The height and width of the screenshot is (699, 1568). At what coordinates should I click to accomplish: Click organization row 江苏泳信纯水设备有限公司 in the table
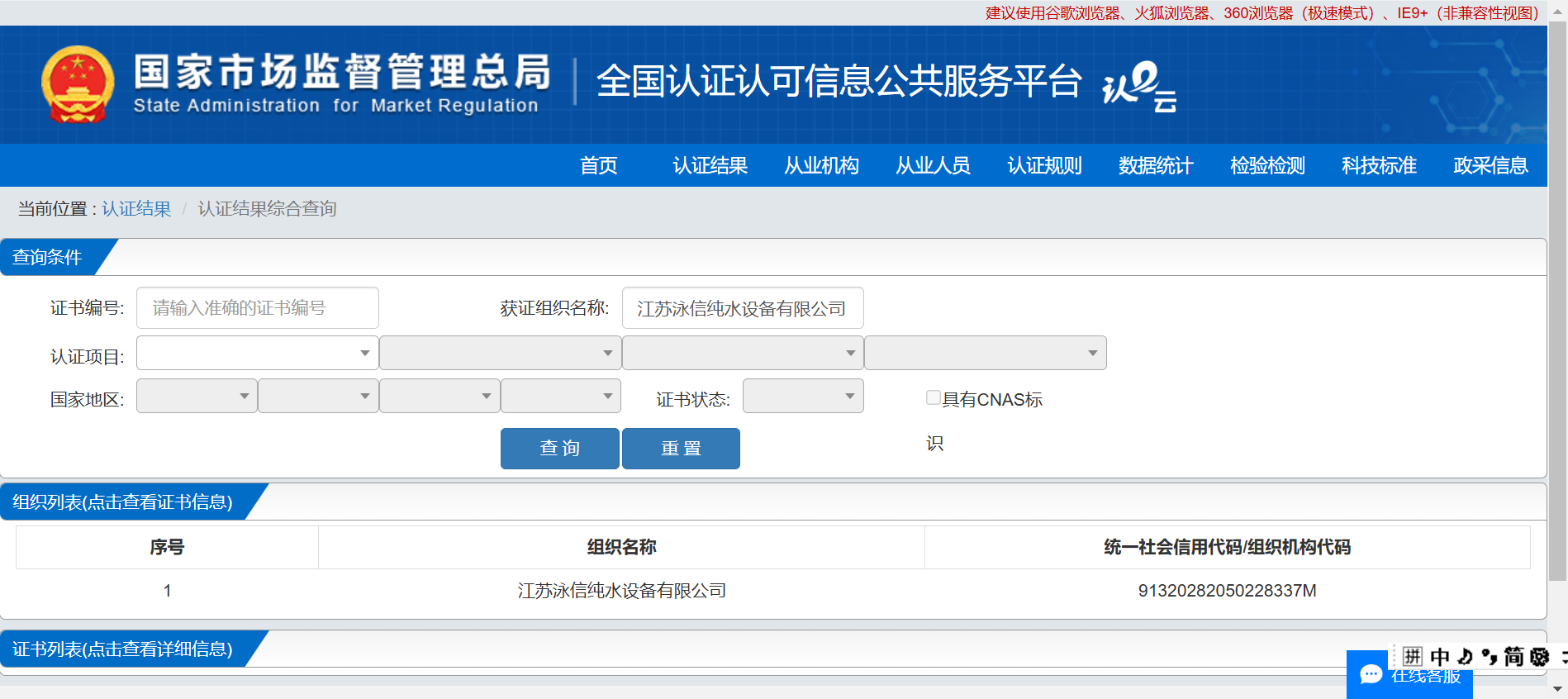(622, 591)
